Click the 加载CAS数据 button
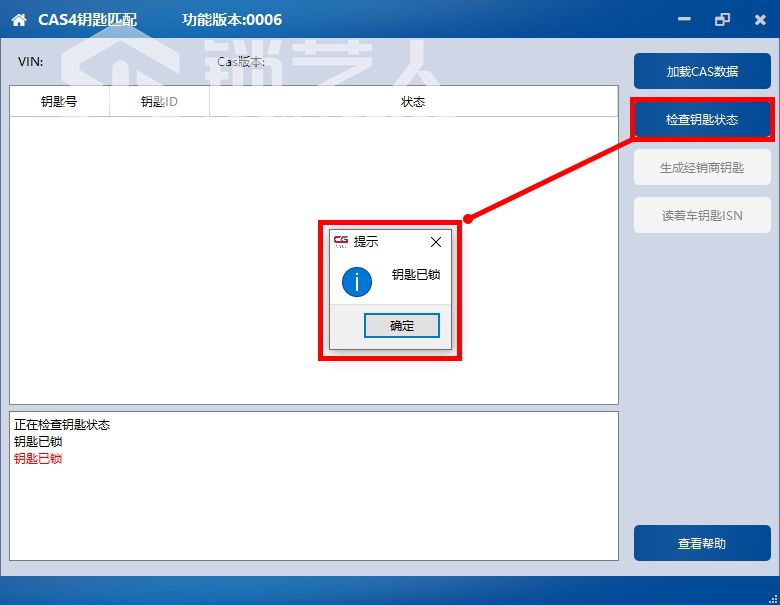 [702, 71]
